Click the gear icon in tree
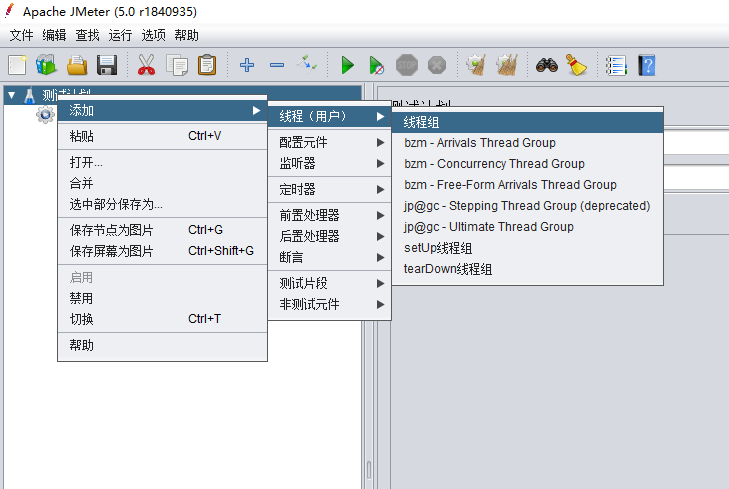The height and width of the screenshot is (489, 729). tap(45, 114)
